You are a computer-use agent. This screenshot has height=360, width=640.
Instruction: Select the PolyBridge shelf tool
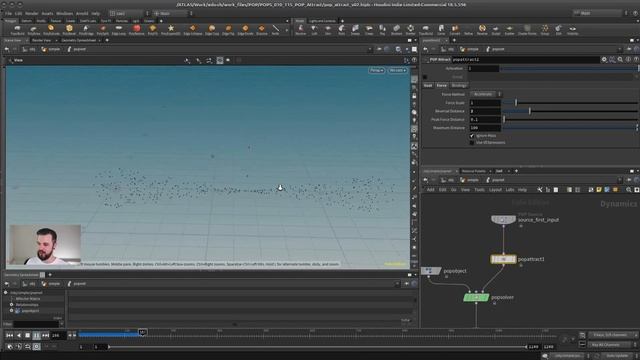tap(86, 29)
